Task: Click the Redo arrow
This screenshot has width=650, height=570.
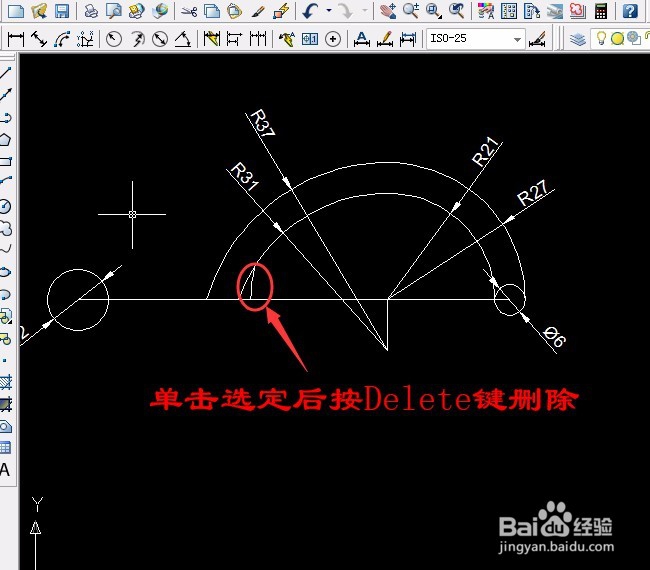Action: click(x=345, y=11)
